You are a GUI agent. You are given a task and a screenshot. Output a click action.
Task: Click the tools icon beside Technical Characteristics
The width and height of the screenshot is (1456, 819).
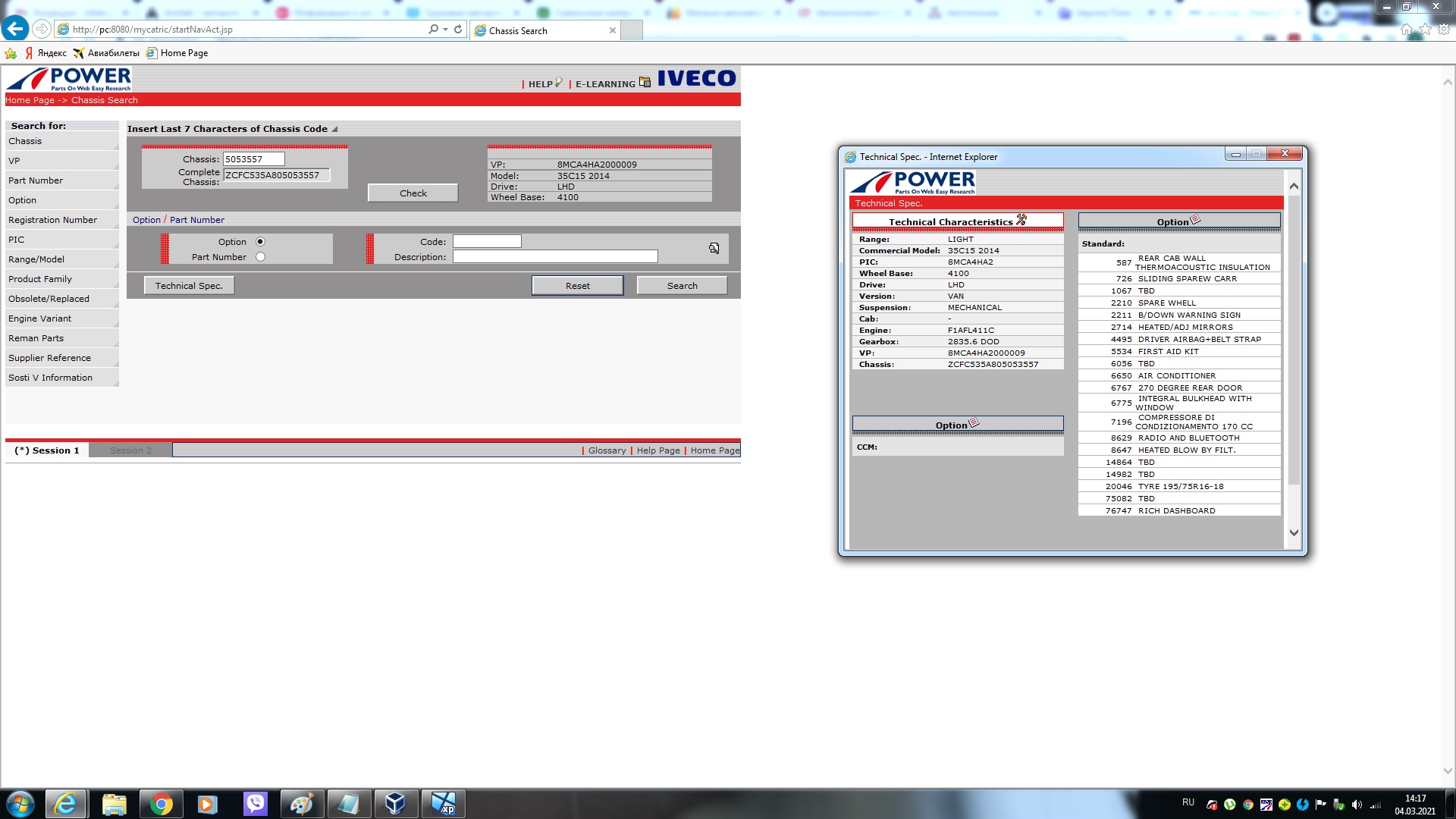(x=1021, y=220)
